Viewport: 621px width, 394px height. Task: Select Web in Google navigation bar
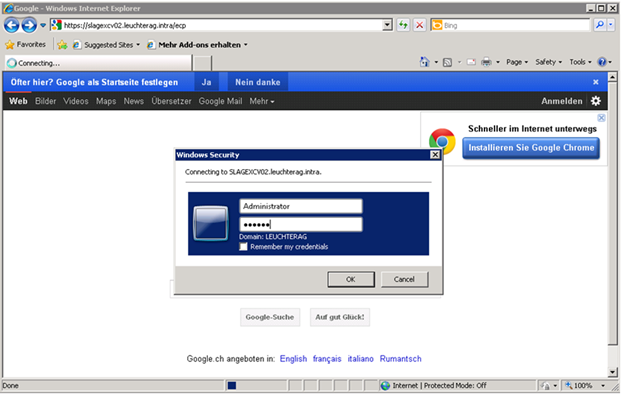[18, 101]
